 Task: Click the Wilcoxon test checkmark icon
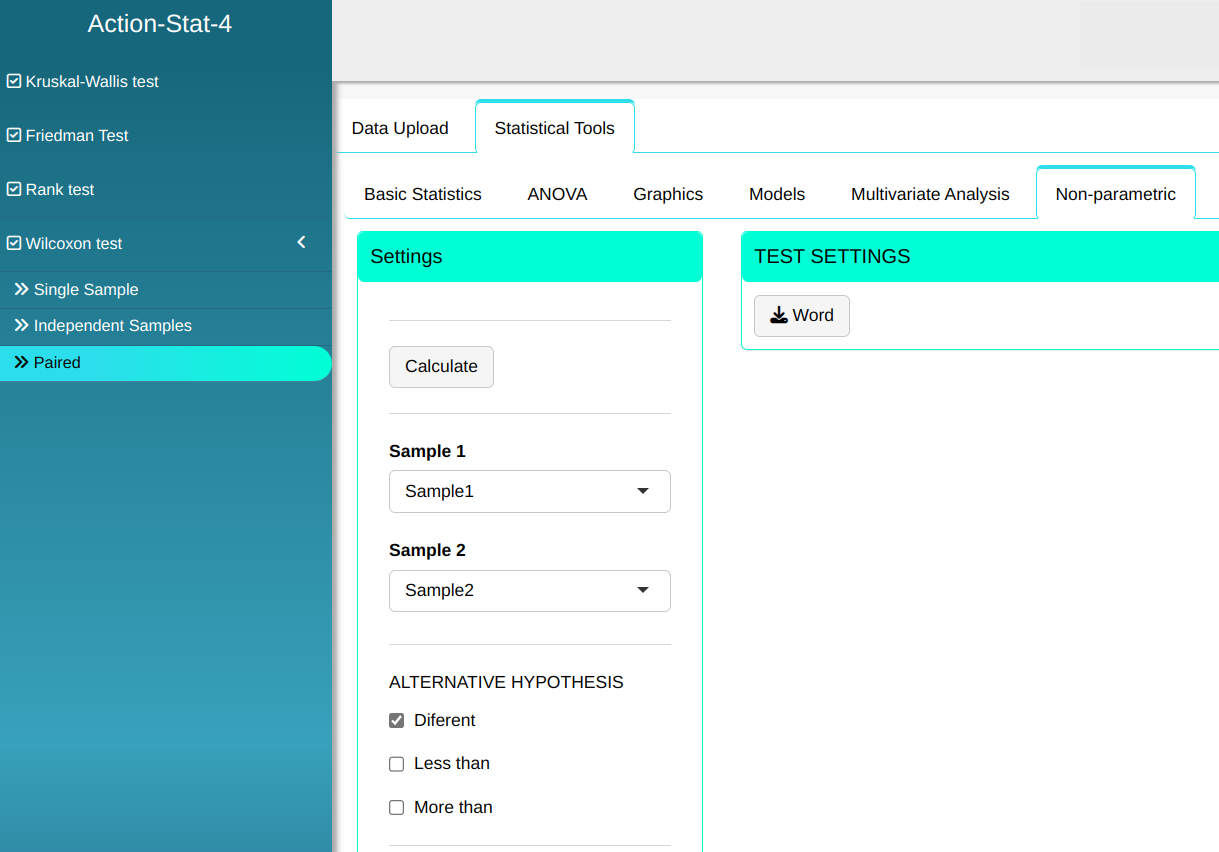pos(14,244)
